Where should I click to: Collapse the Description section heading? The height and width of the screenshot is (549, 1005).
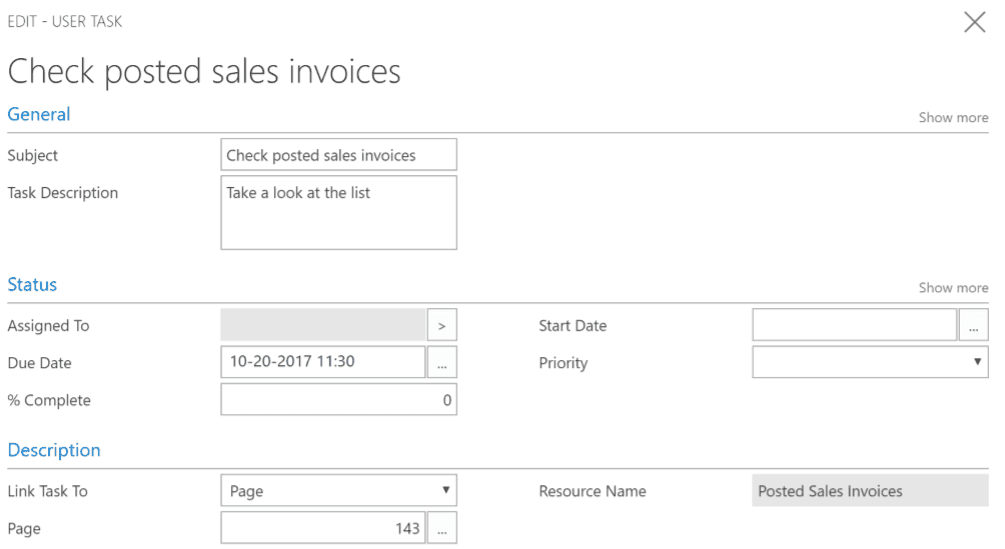point(54,451)
